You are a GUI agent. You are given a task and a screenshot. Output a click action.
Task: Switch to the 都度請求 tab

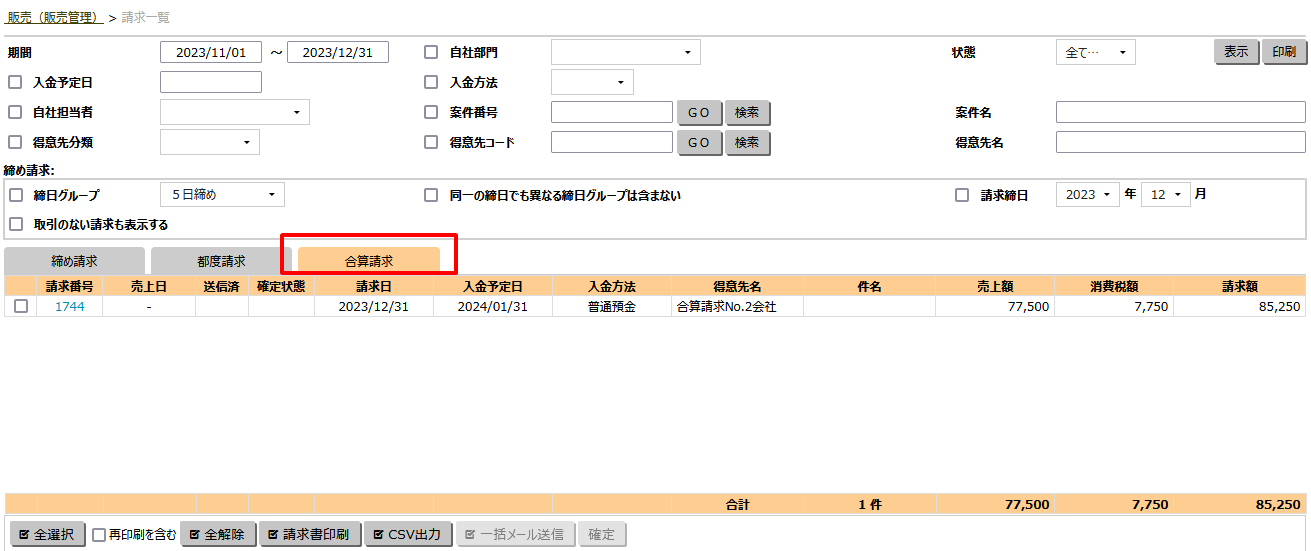point(221,261)
